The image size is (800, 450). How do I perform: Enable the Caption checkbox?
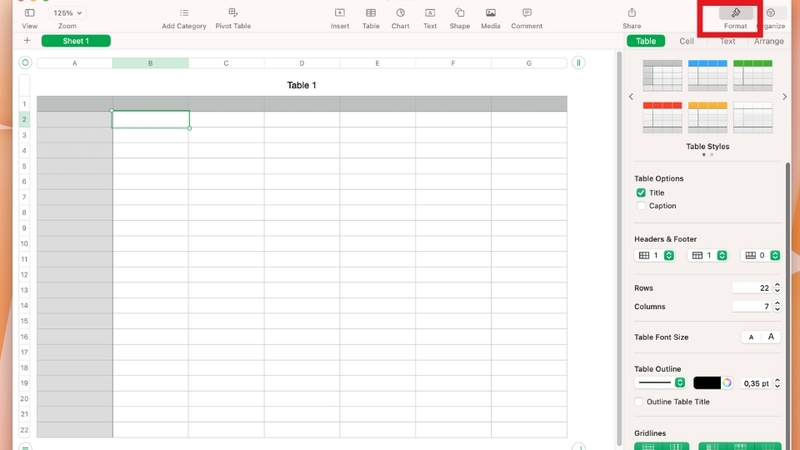click(x=641, y=206)
